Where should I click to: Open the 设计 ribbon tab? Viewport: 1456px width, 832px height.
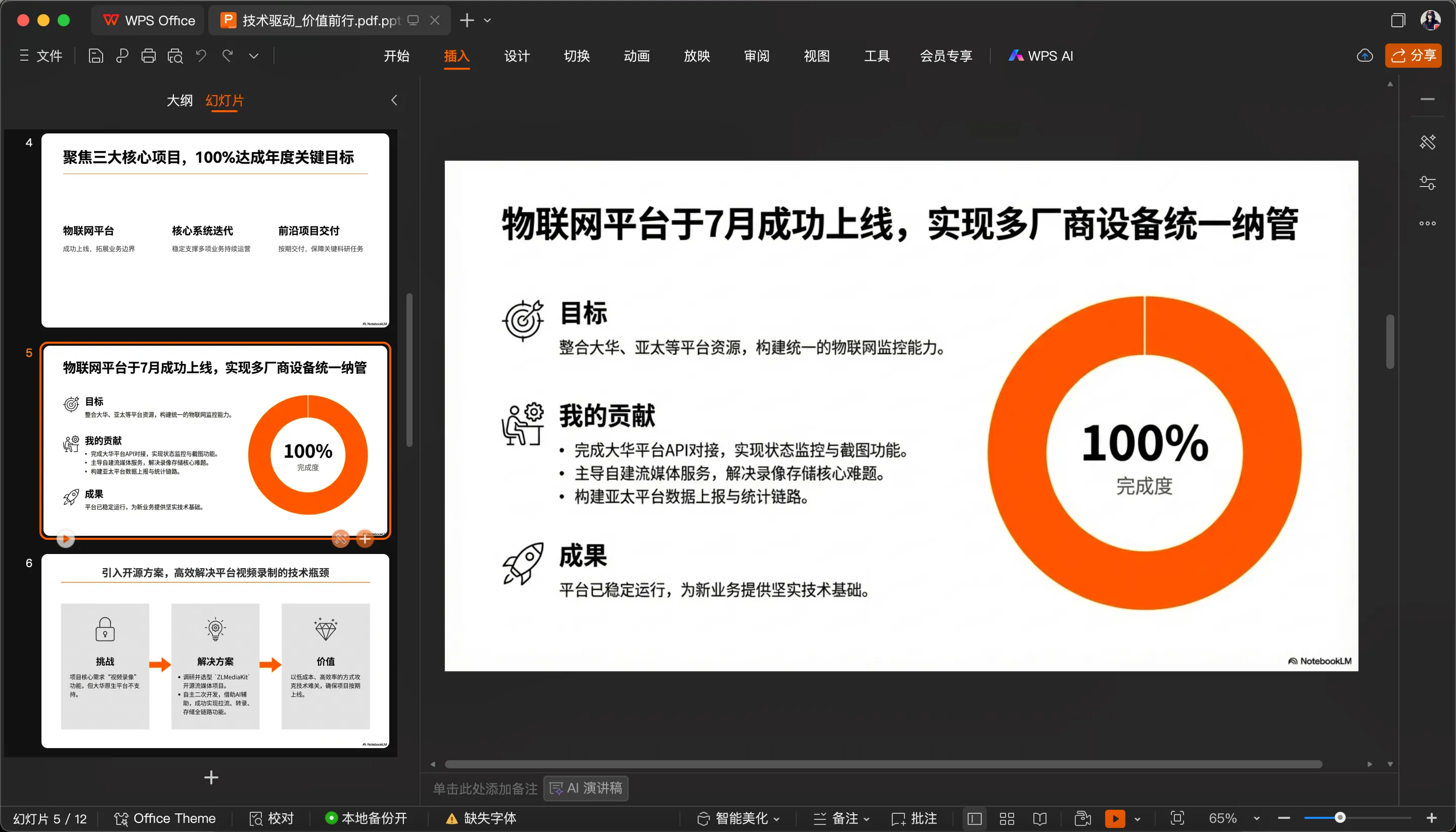point(517,56)
